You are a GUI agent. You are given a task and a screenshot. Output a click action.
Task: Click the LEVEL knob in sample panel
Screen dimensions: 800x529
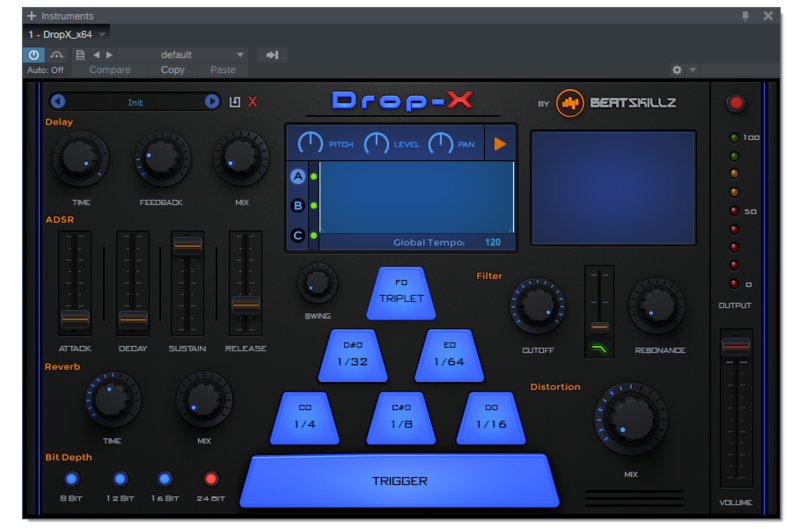376,143
